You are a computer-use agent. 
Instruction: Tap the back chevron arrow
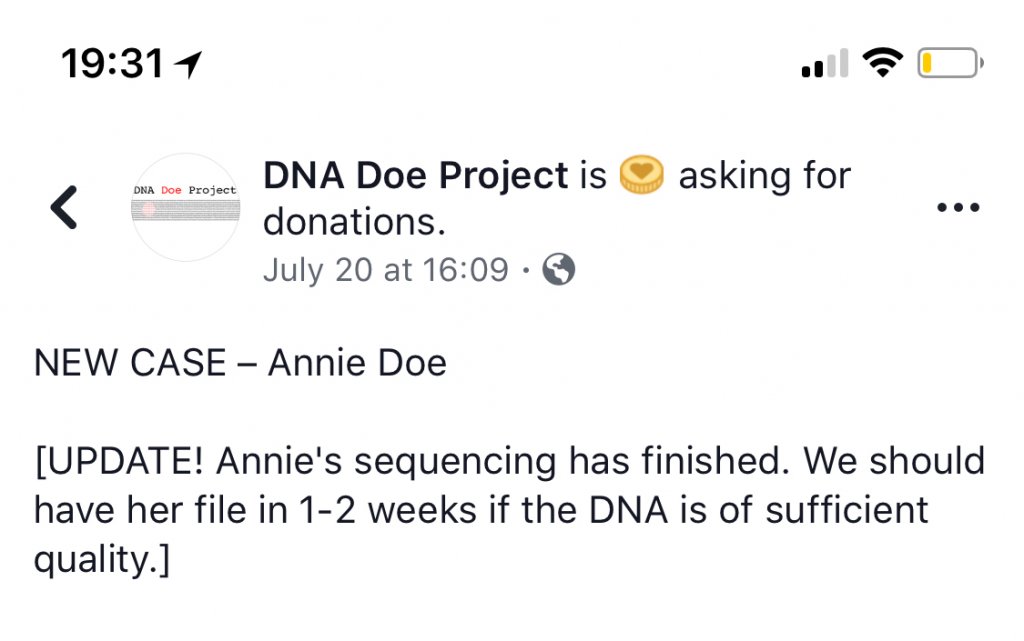click(x=64, y=208)
